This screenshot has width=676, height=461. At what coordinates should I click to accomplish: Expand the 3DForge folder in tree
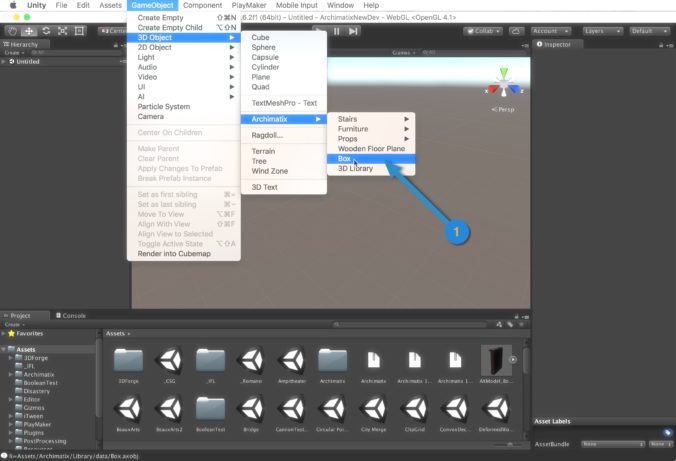(11, 358)
